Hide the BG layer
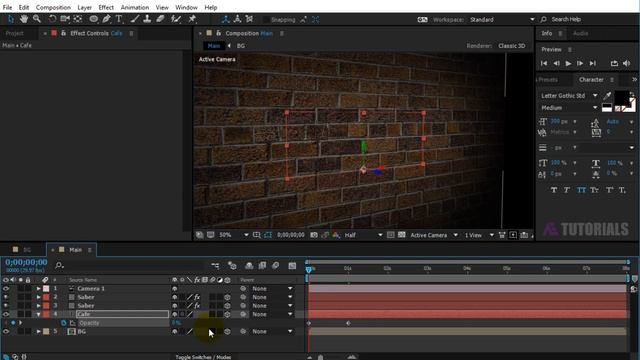This screenshot has width=640, height=360. (6, 331)
